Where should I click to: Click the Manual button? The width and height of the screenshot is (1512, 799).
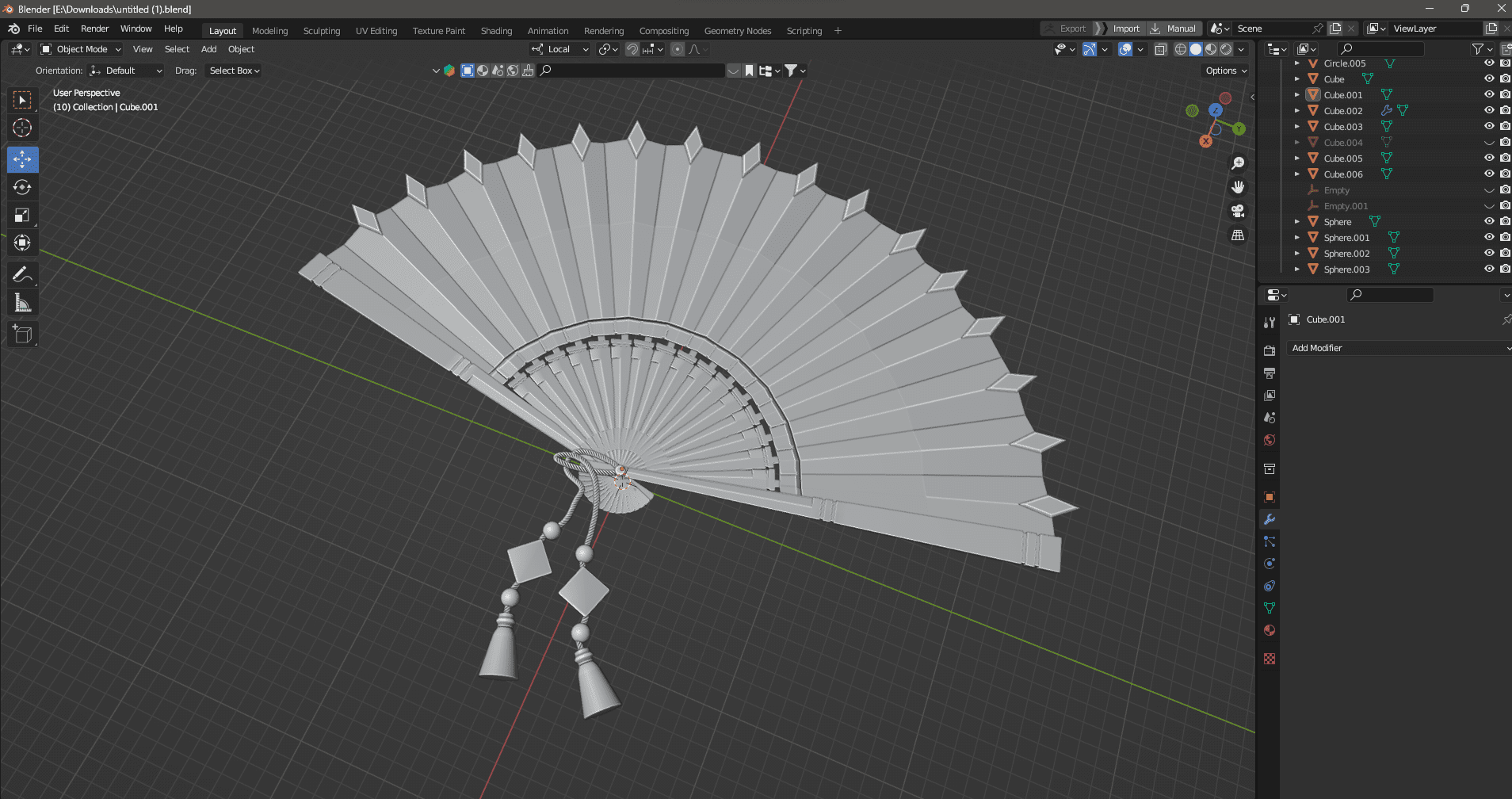(x=1174, y=29)
